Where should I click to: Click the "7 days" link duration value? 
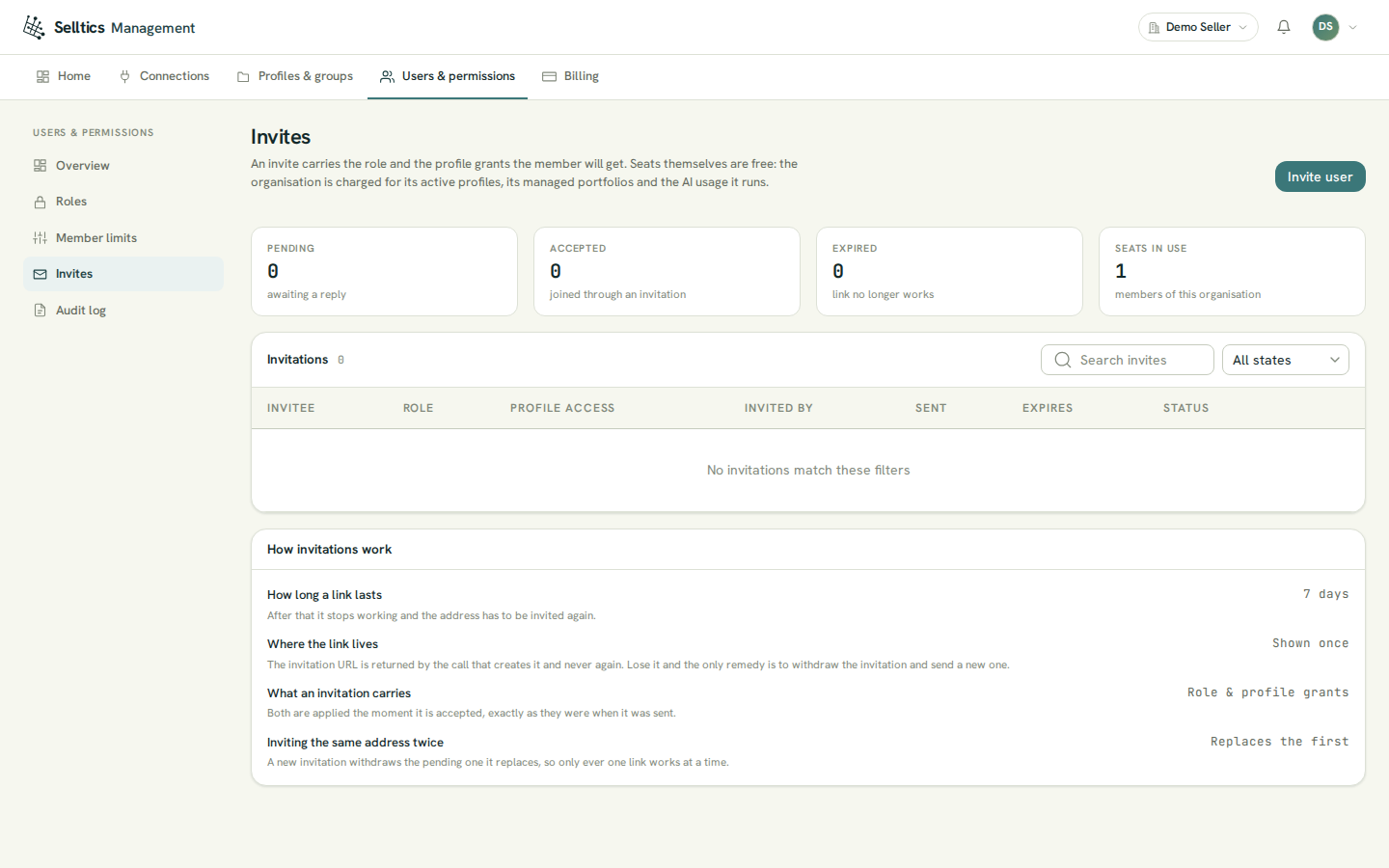(x=1326, y=594)
